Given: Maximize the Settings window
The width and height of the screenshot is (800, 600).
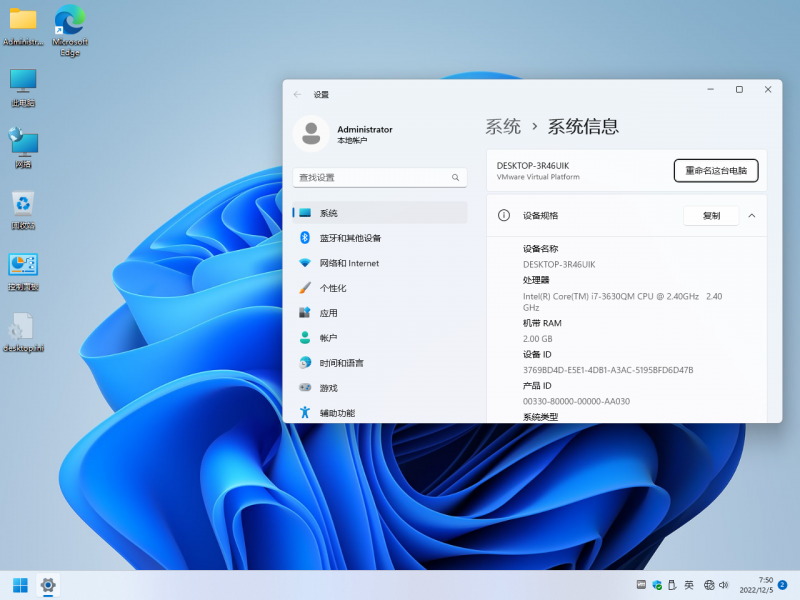Looking at the screenshot, I should tap(739, 89).
